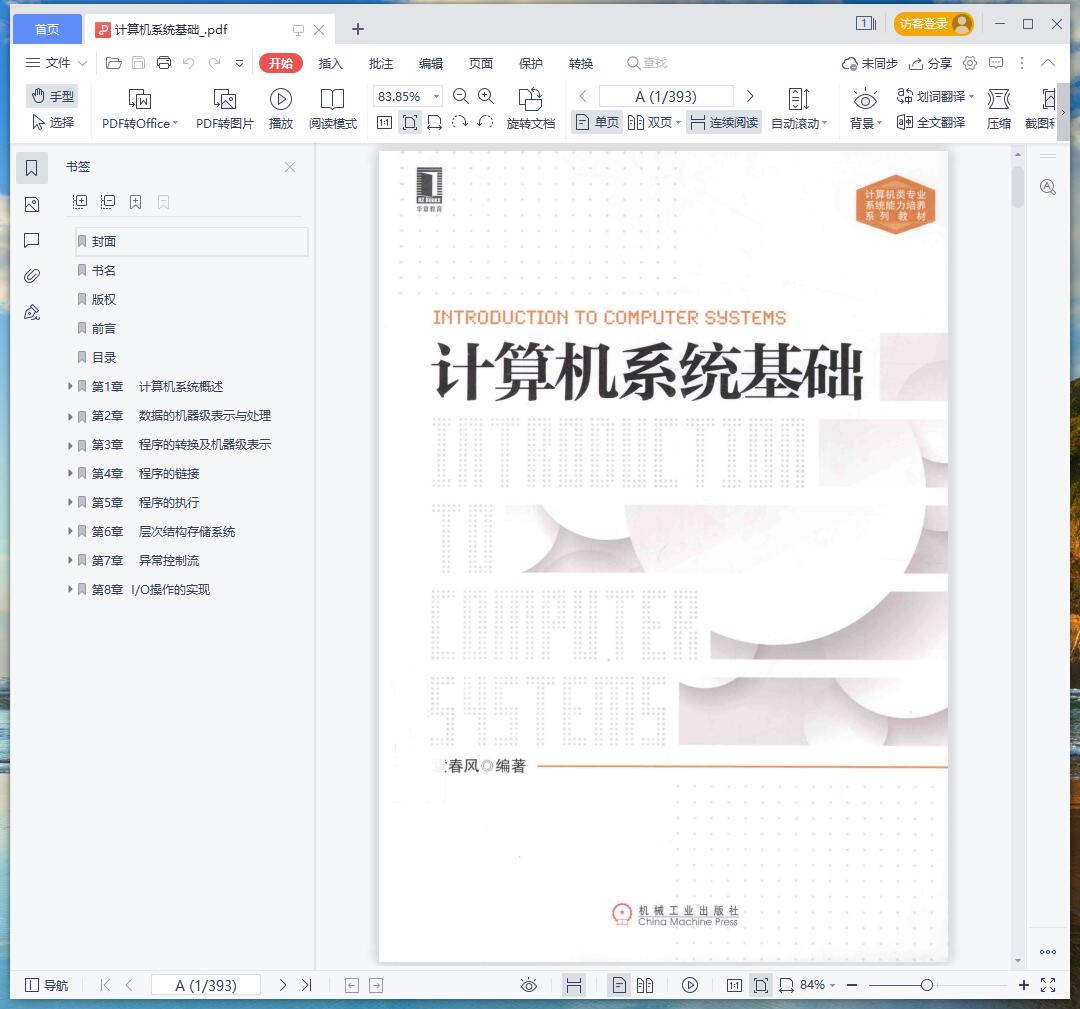
Task: Toggle 连续阅读 continuous reading
Action: point(724,123)
